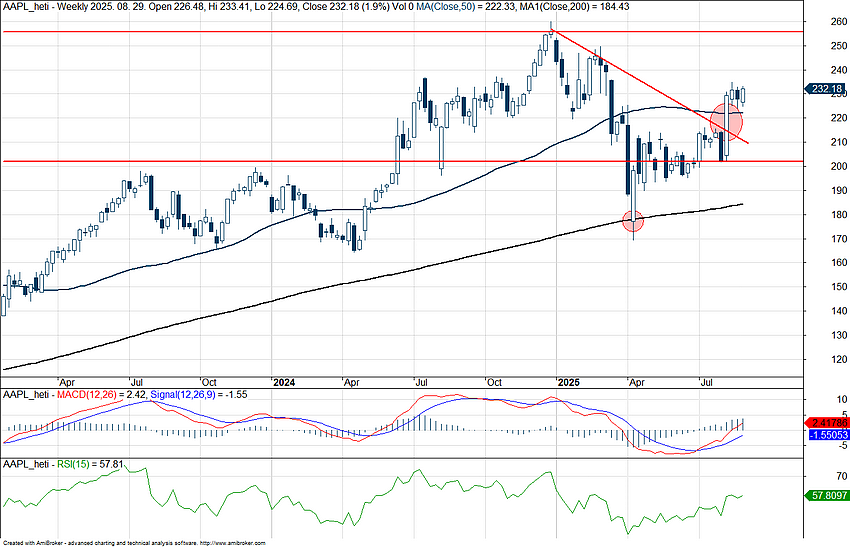Click the 160 price axis label
This screenshot has height=547, width=850.
coord(839,263)
